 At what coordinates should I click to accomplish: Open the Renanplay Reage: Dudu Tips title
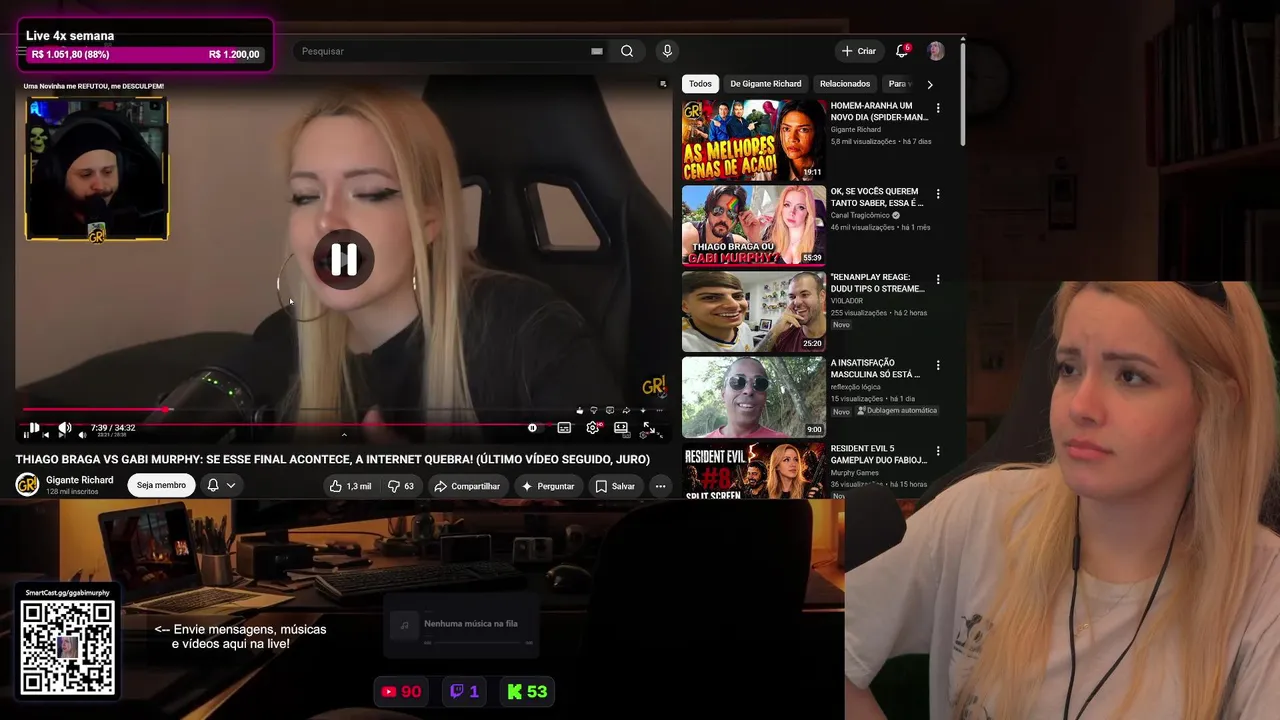[x=877, y=283]
